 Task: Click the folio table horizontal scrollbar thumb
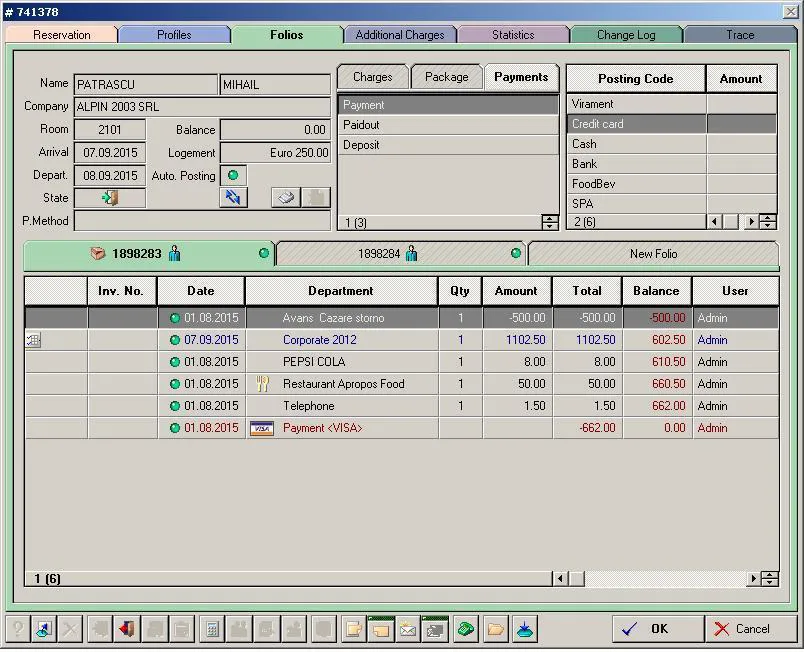pyautogui.click(x=577, y=579)
